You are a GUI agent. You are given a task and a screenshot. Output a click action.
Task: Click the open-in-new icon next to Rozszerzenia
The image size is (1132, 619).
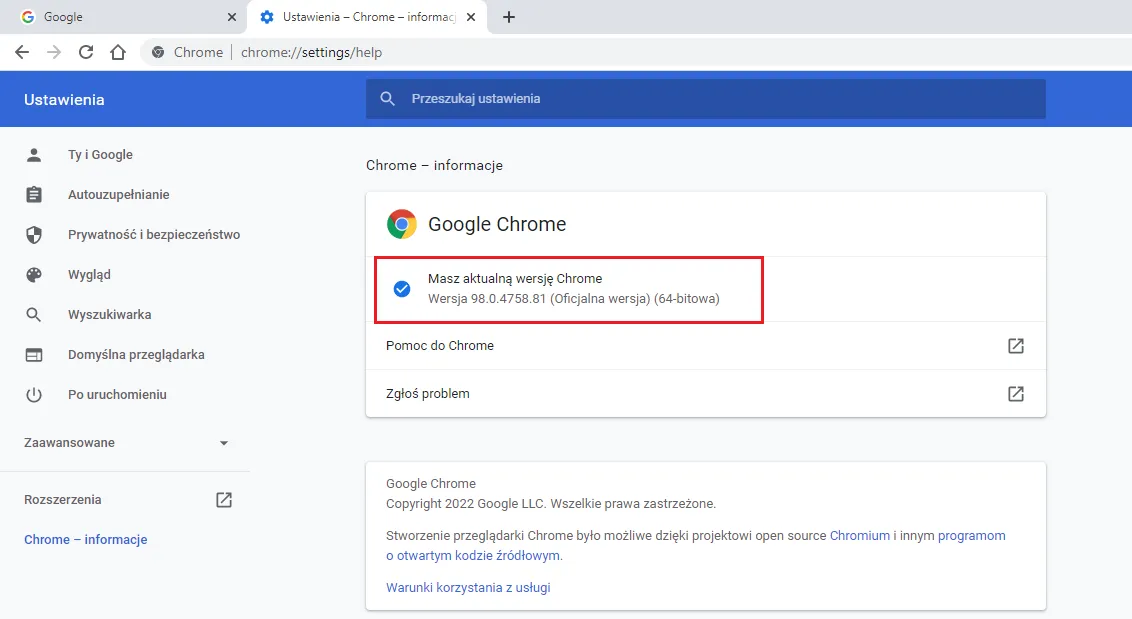click(x=224, y=500)
